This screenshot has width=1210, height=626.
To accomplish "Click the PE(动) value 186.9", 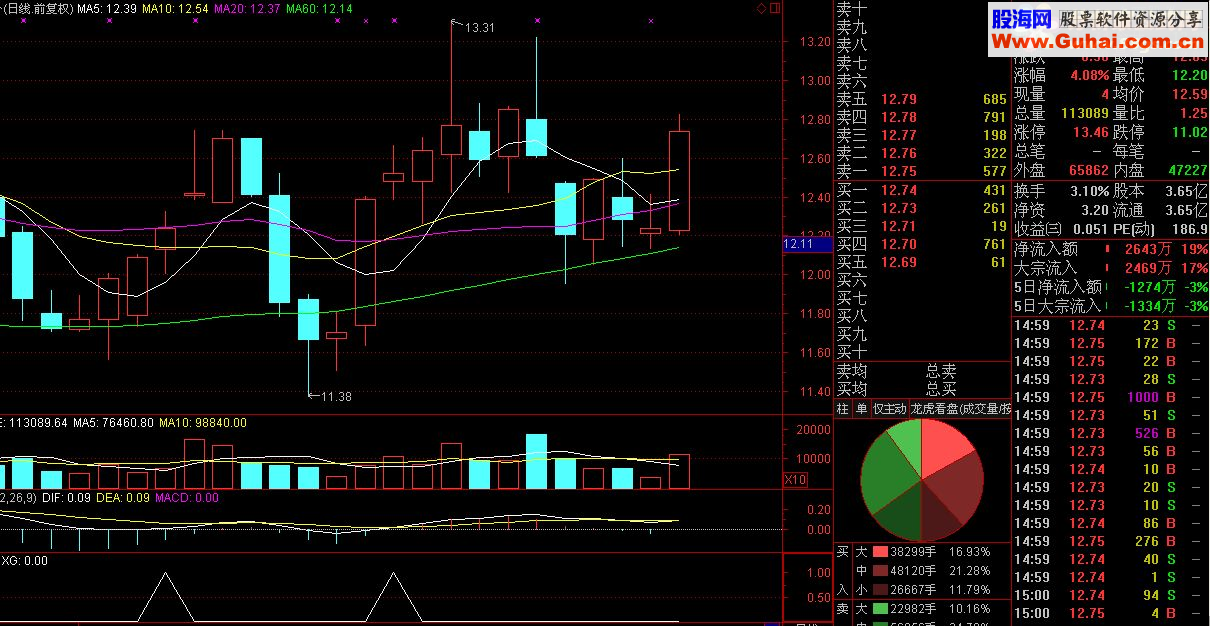I will 1190,229.
